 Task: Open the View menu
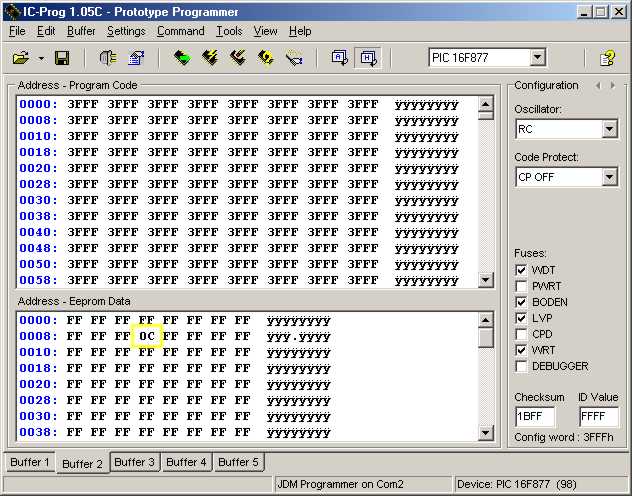[x=265, y=31]
